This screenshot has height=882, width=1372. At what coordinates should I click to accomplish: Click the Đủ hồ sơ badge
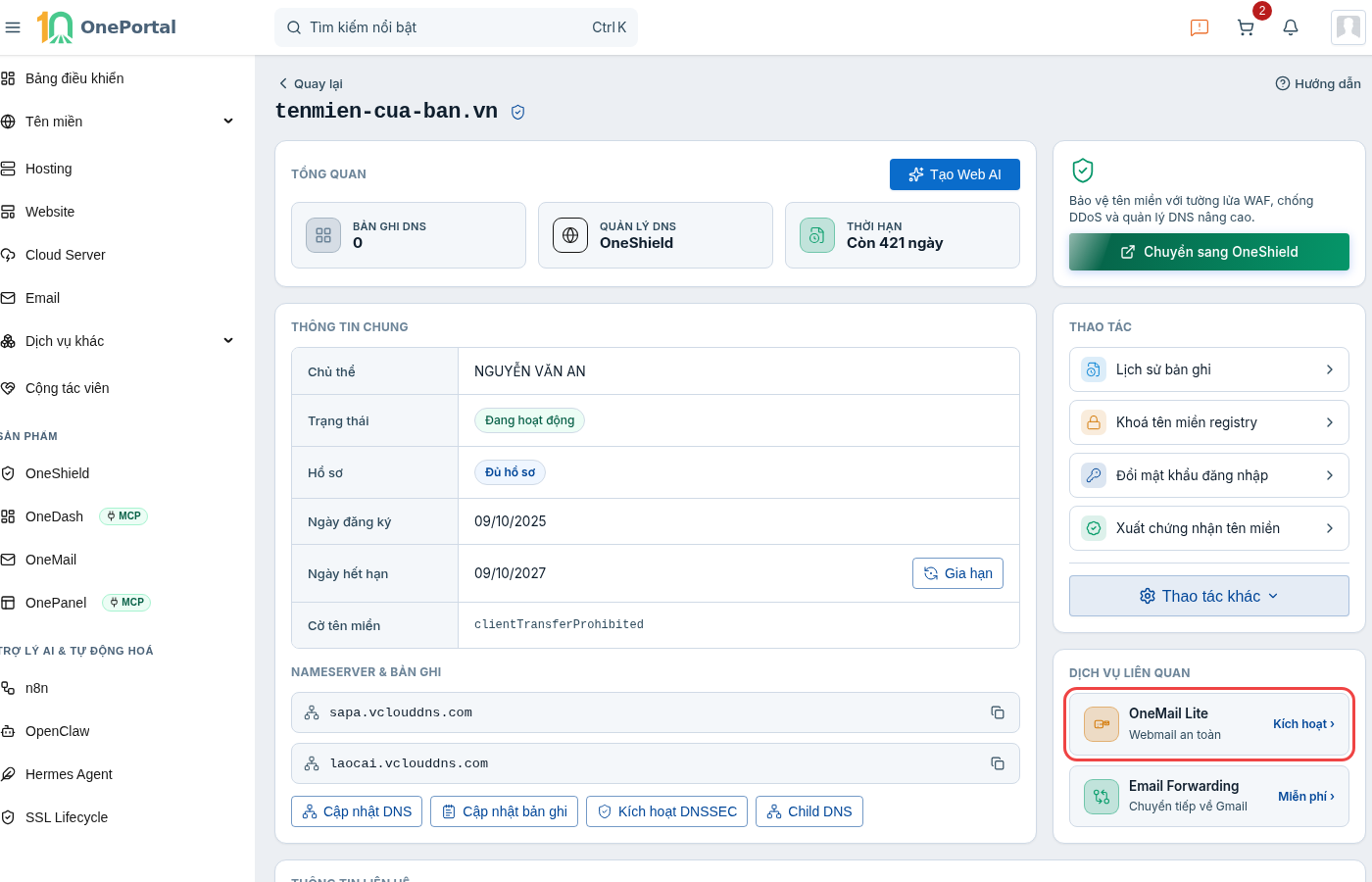[510, 472]
